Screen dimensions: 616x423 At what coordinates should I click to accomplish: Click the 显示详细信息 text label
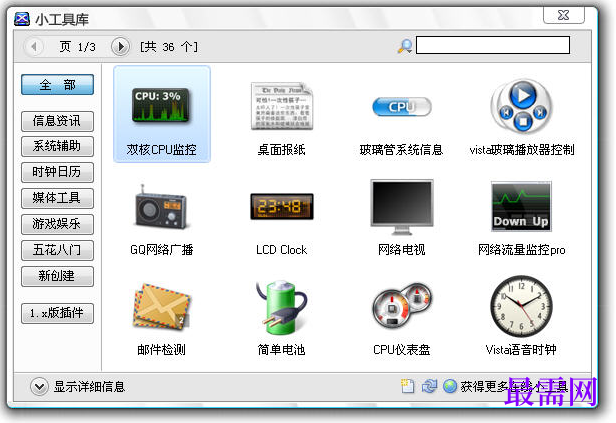pos(89,386)
